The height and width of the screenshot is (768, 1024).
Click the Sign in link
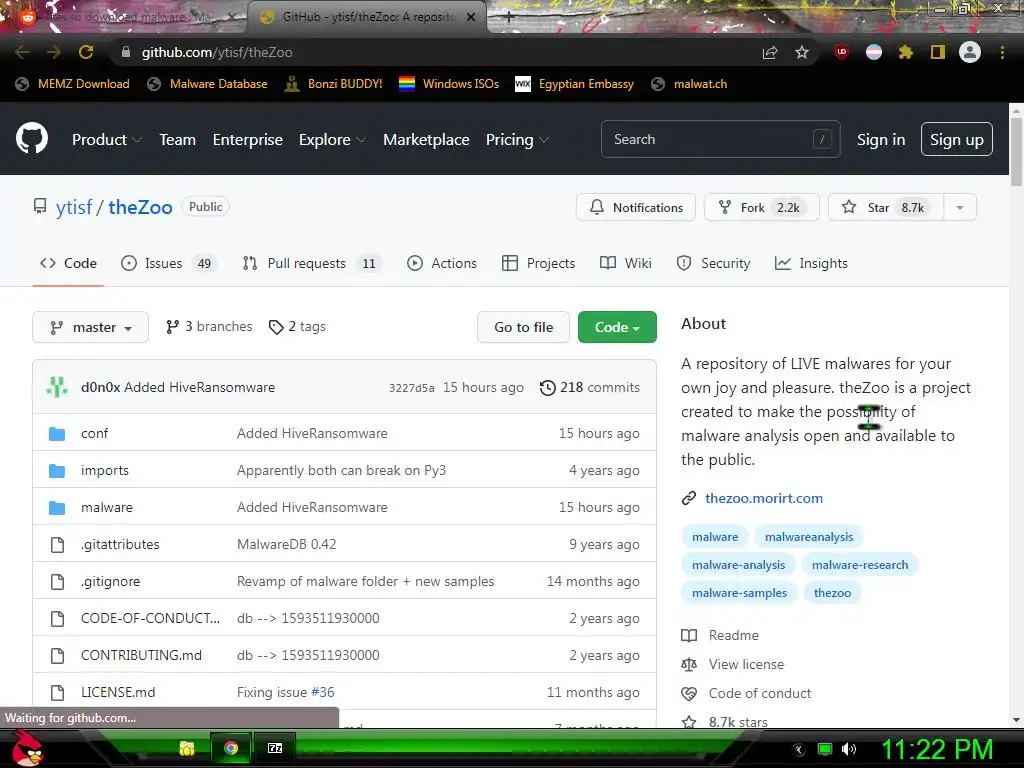click(x=880, y=140)
